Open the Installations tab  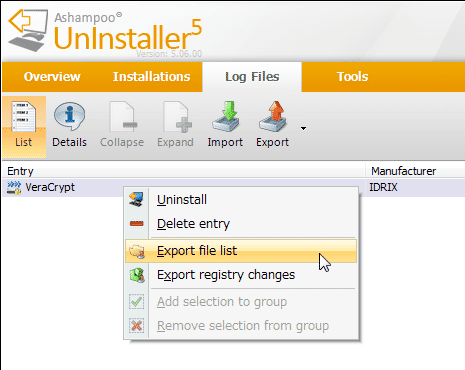pos(152,77)
